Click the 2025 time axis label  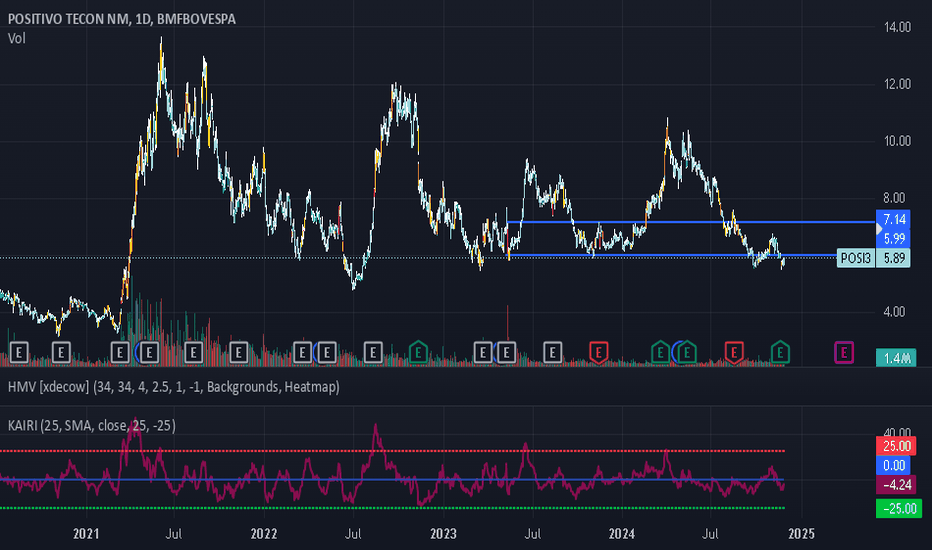pyautogui.click(x=801, y=533)
